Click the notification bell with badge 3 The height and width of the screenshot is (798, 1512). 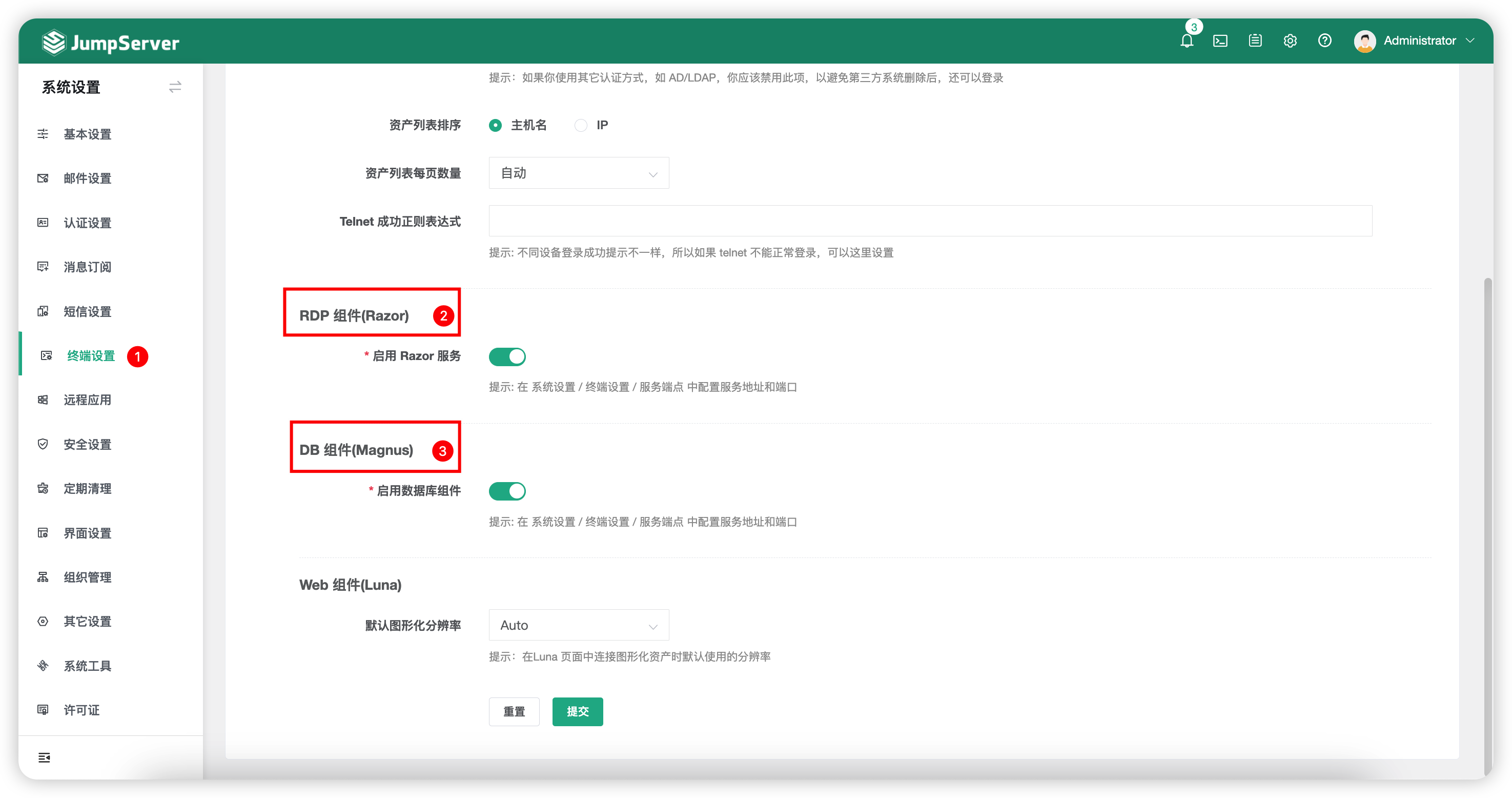pyautogui.click(x=1187, y=41)
